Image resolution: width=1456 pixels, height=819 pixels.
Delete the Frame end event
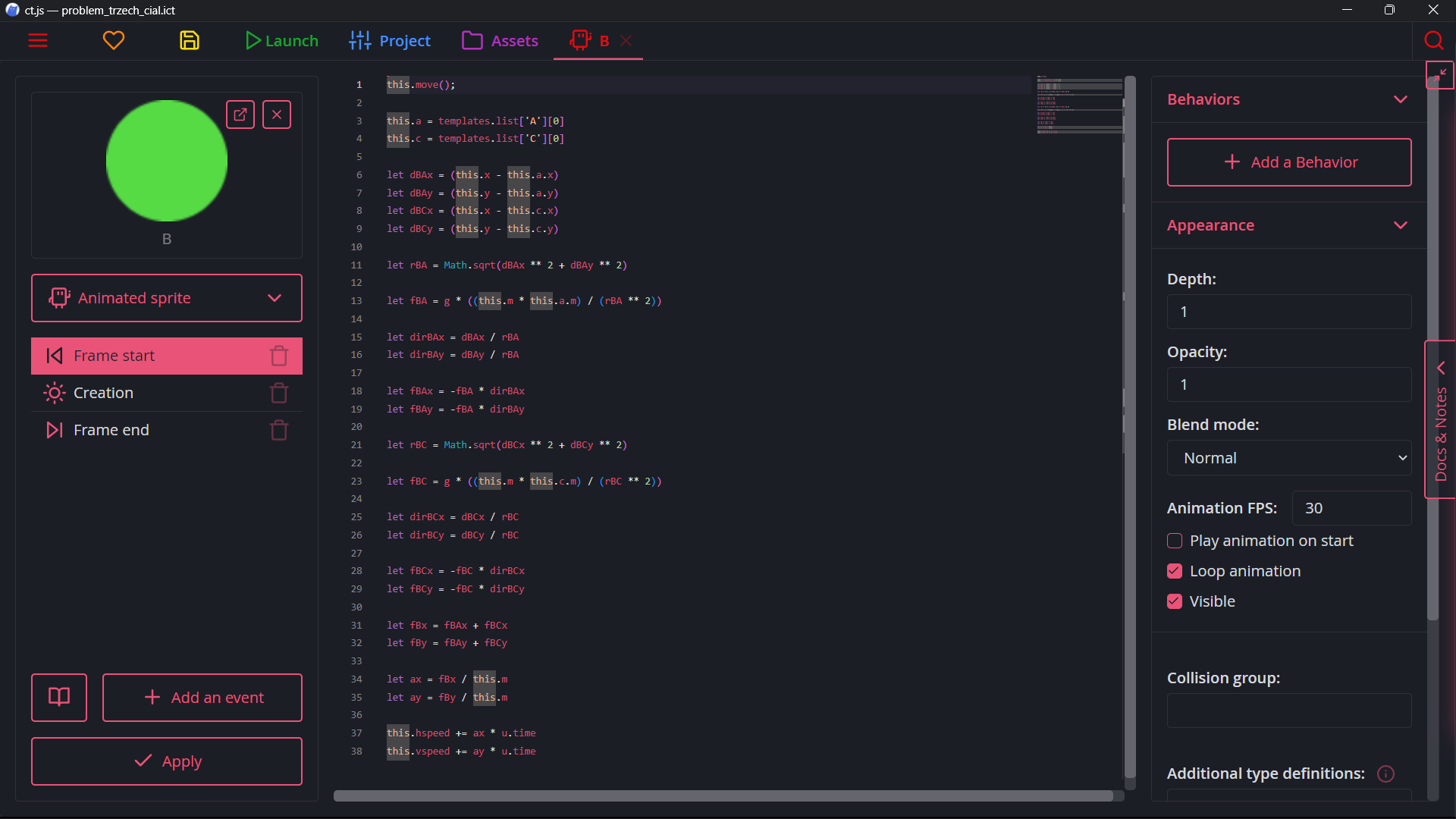[279, 430]
